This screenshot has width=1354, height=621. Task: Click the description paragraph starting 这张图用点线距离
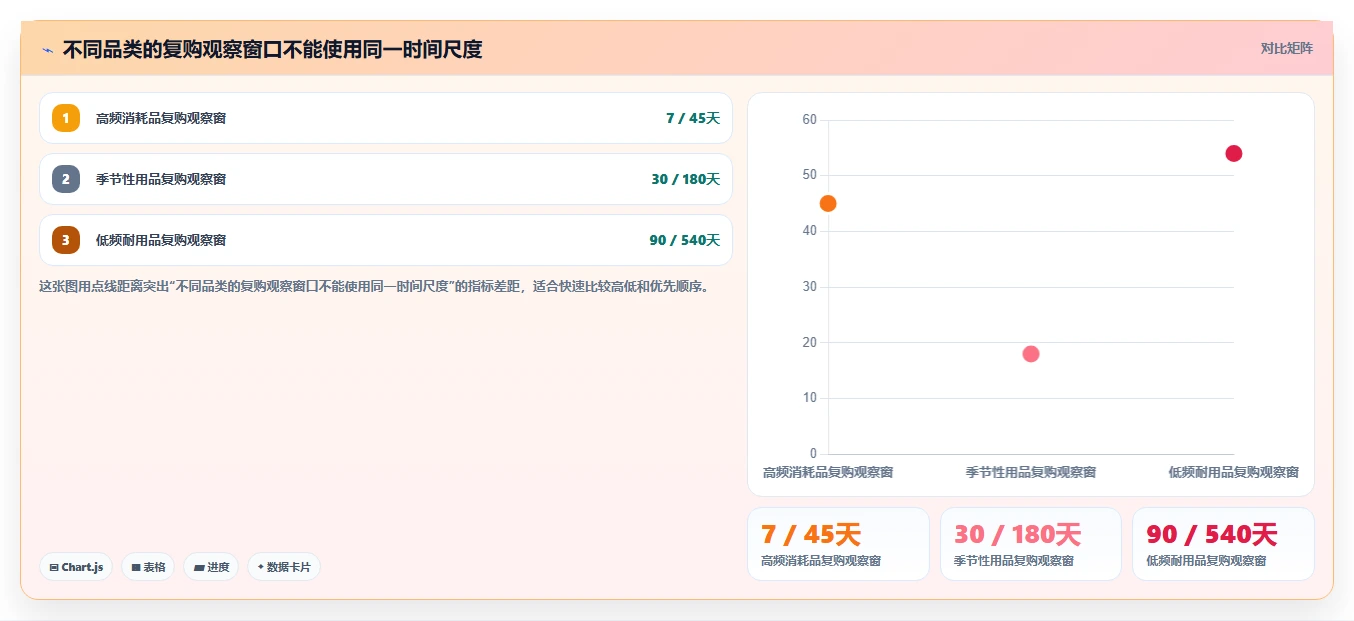pyautogui.click(x=375, y=286)
